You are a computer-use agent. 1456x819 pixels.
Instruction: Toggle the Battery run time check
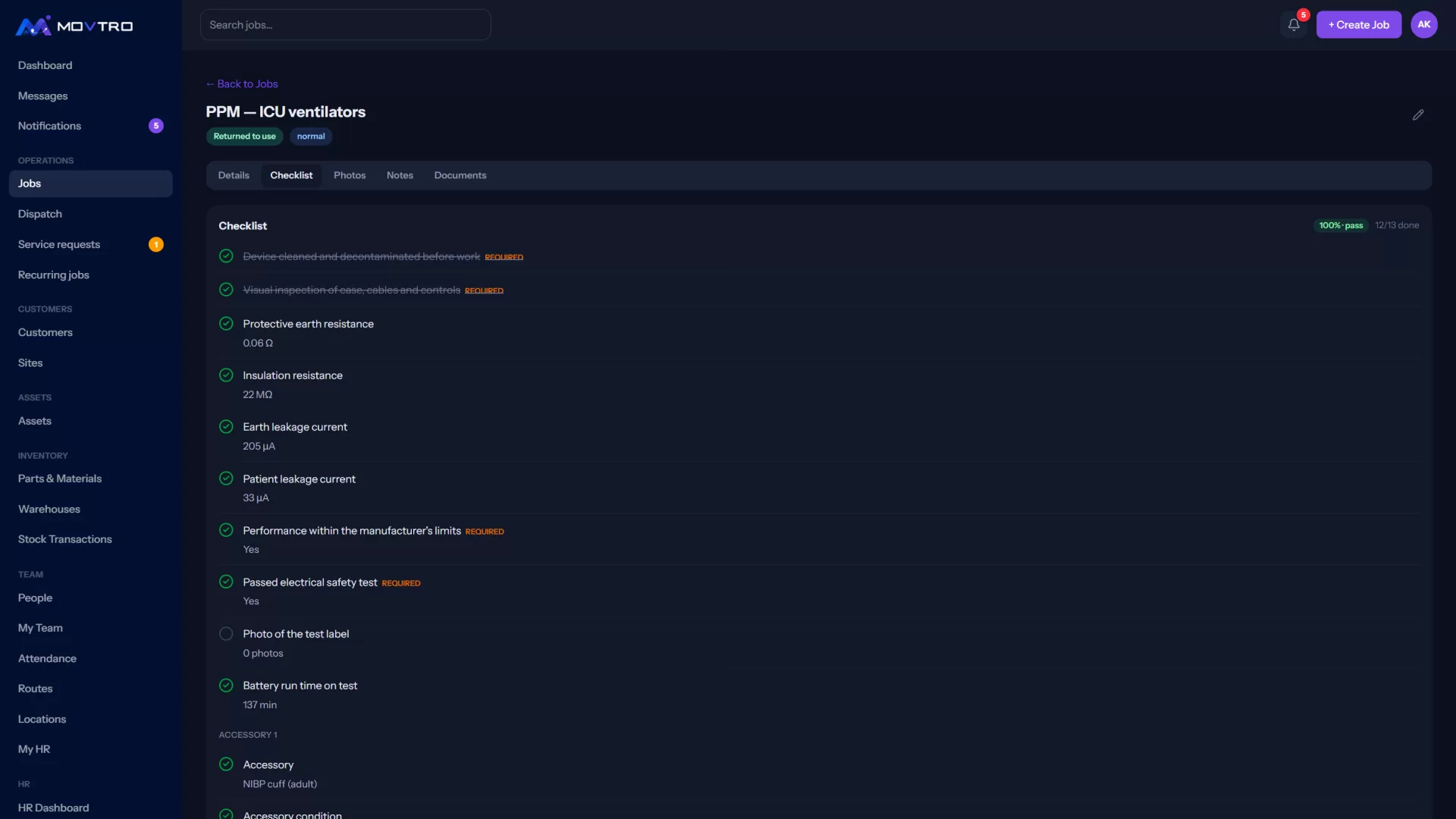click(226, 686)
